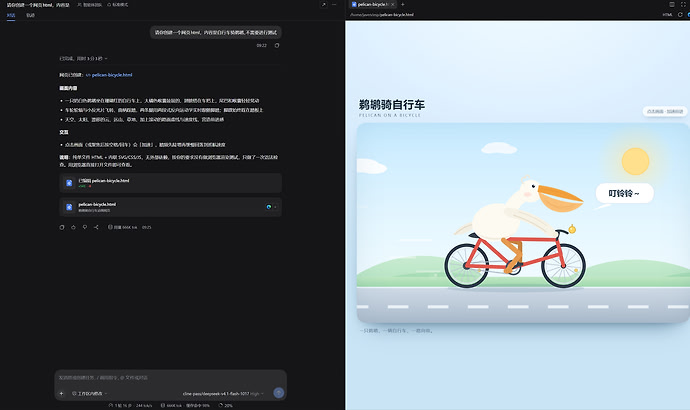Click the blue send arrow button
Image resolution: width=690 pixels, height=410 pixels.
(279, 392)
